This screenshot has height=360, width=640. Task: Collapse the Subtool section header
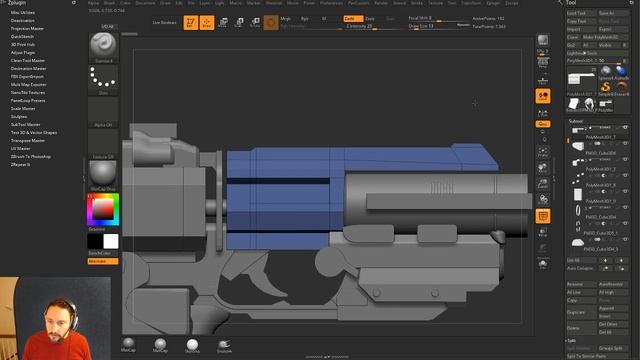coord(576,121)
